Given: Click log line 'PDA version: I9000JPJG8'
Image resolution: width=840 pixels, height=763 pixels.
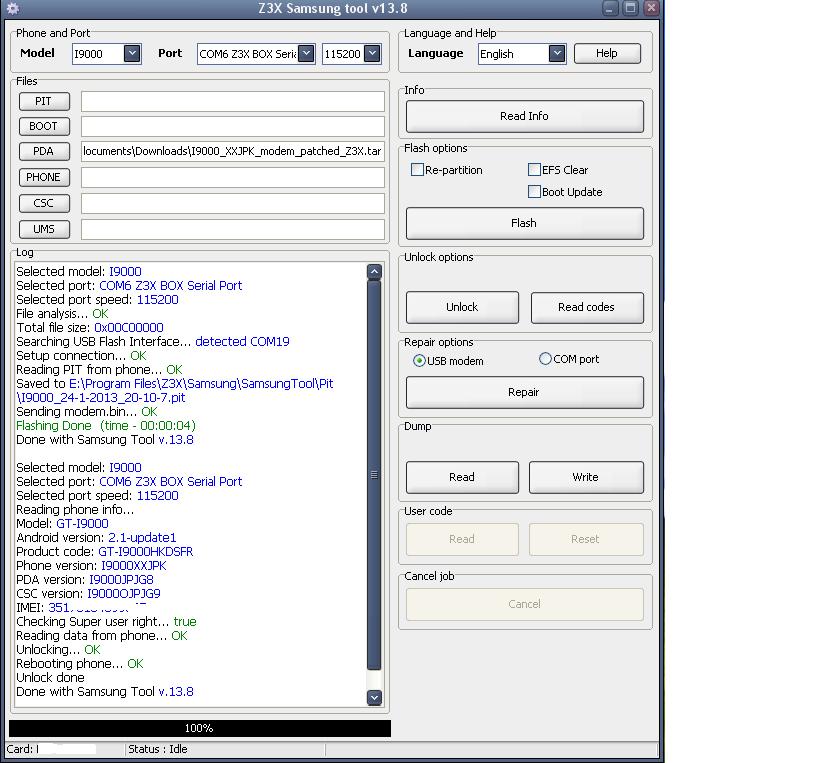Looking at the screenshot, I should 85,580.
